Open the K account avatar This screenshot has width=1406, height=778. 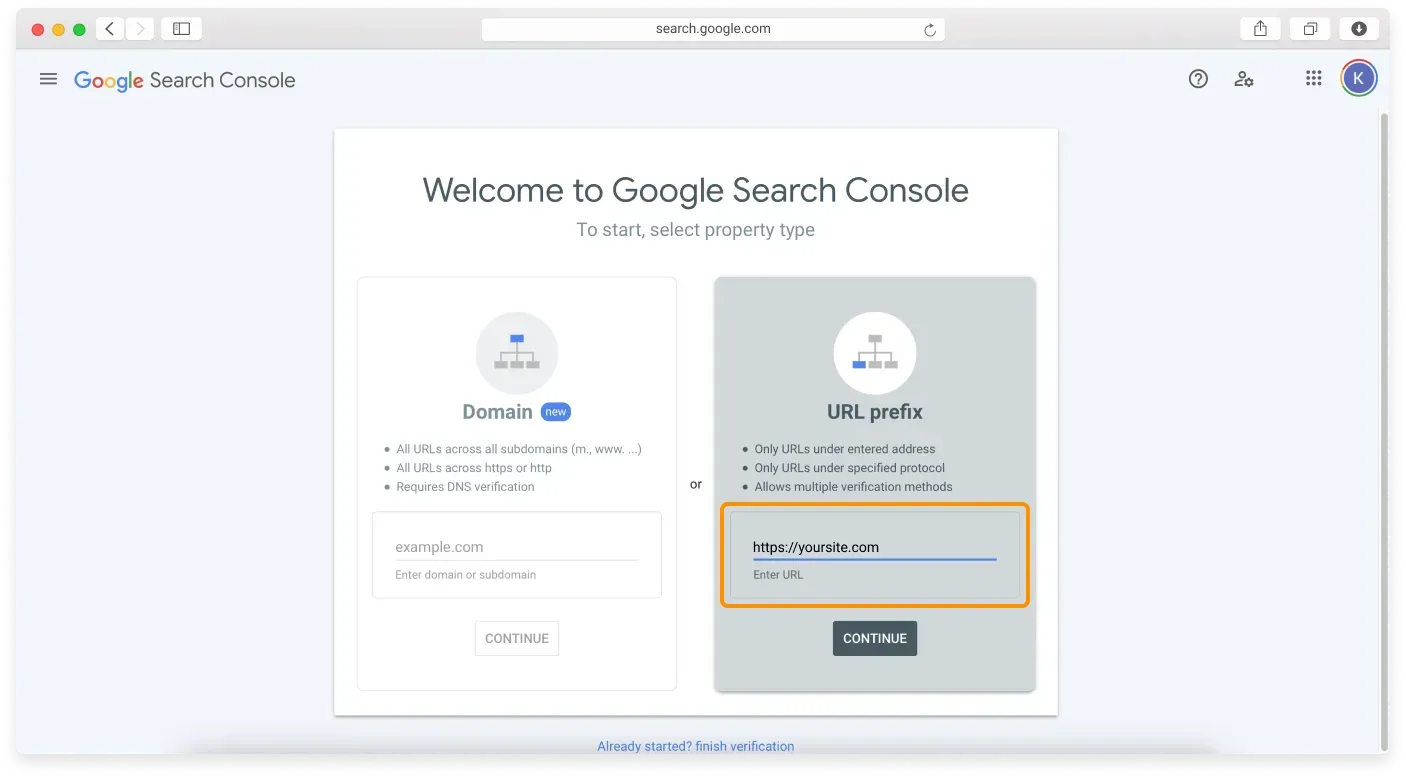click(1358, 78)
